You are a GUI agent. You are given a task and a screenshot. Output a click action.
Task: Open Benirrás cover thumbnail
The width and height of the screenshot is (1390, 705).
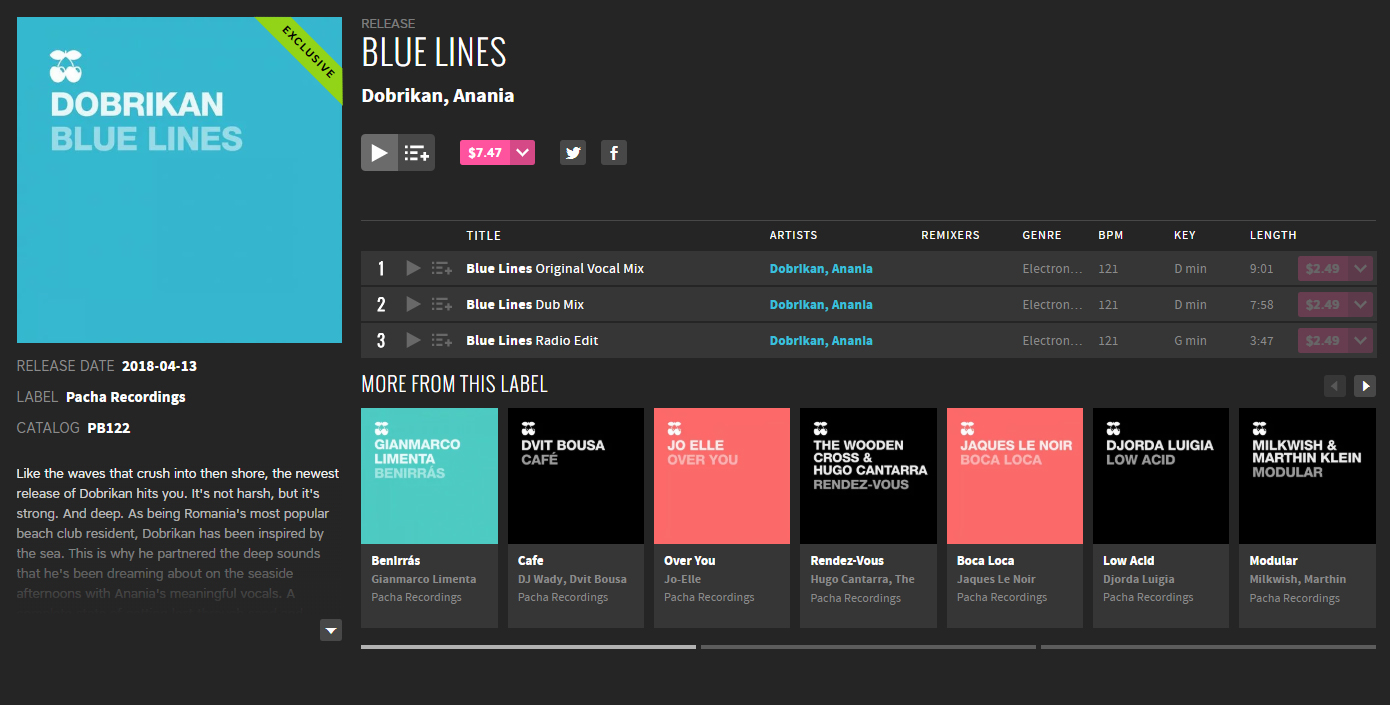[430, 476]
